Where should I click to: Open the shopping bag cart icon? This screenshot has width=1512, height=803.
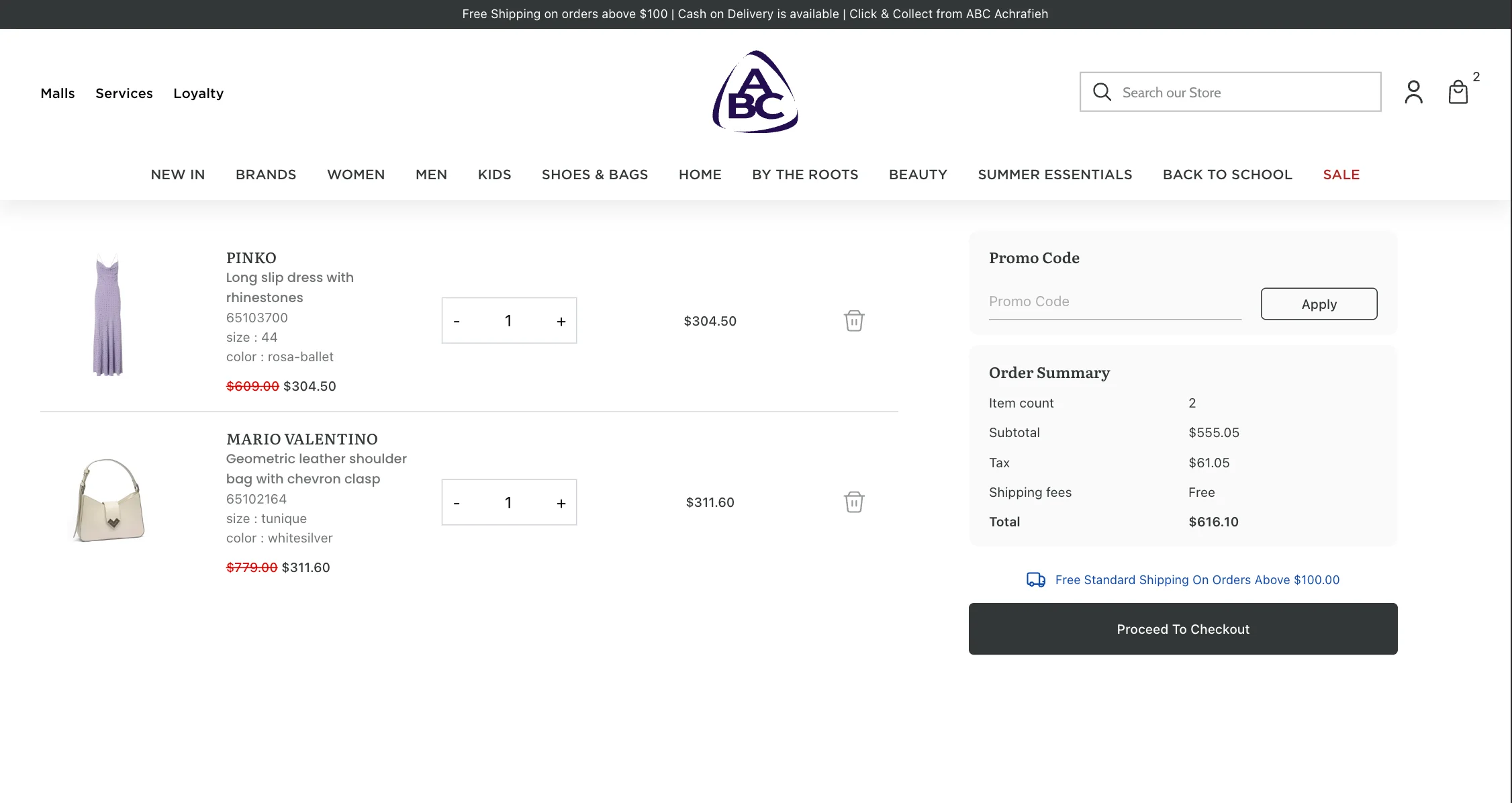[1458, 92]
